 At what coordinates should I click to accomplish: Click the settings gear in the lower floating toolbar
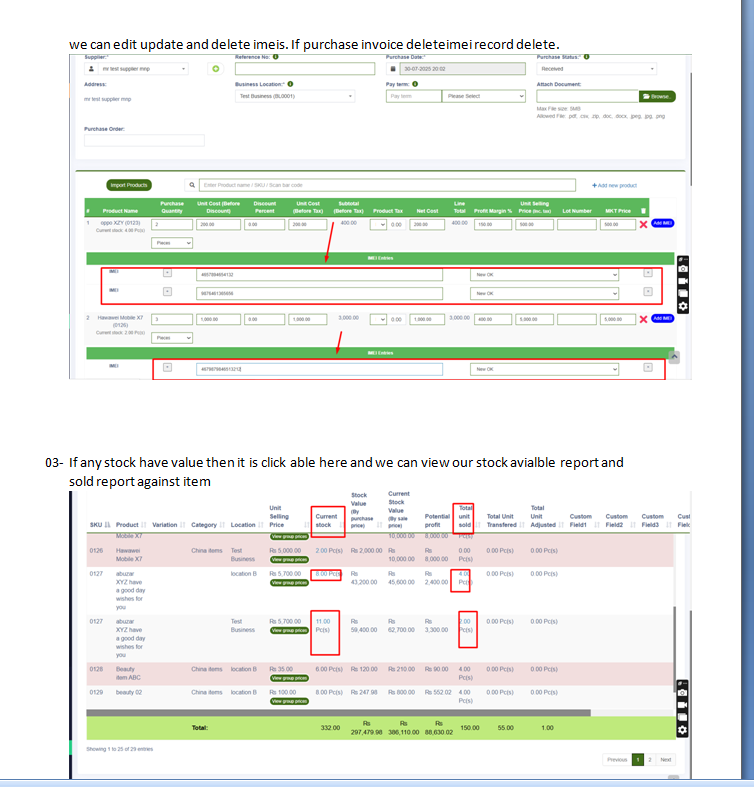[x=683, y=730]
